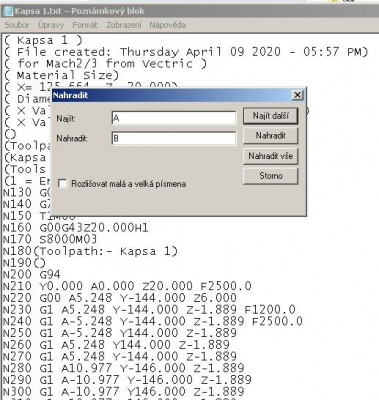Place cursor on line N200 G94

tap(32, 275)
